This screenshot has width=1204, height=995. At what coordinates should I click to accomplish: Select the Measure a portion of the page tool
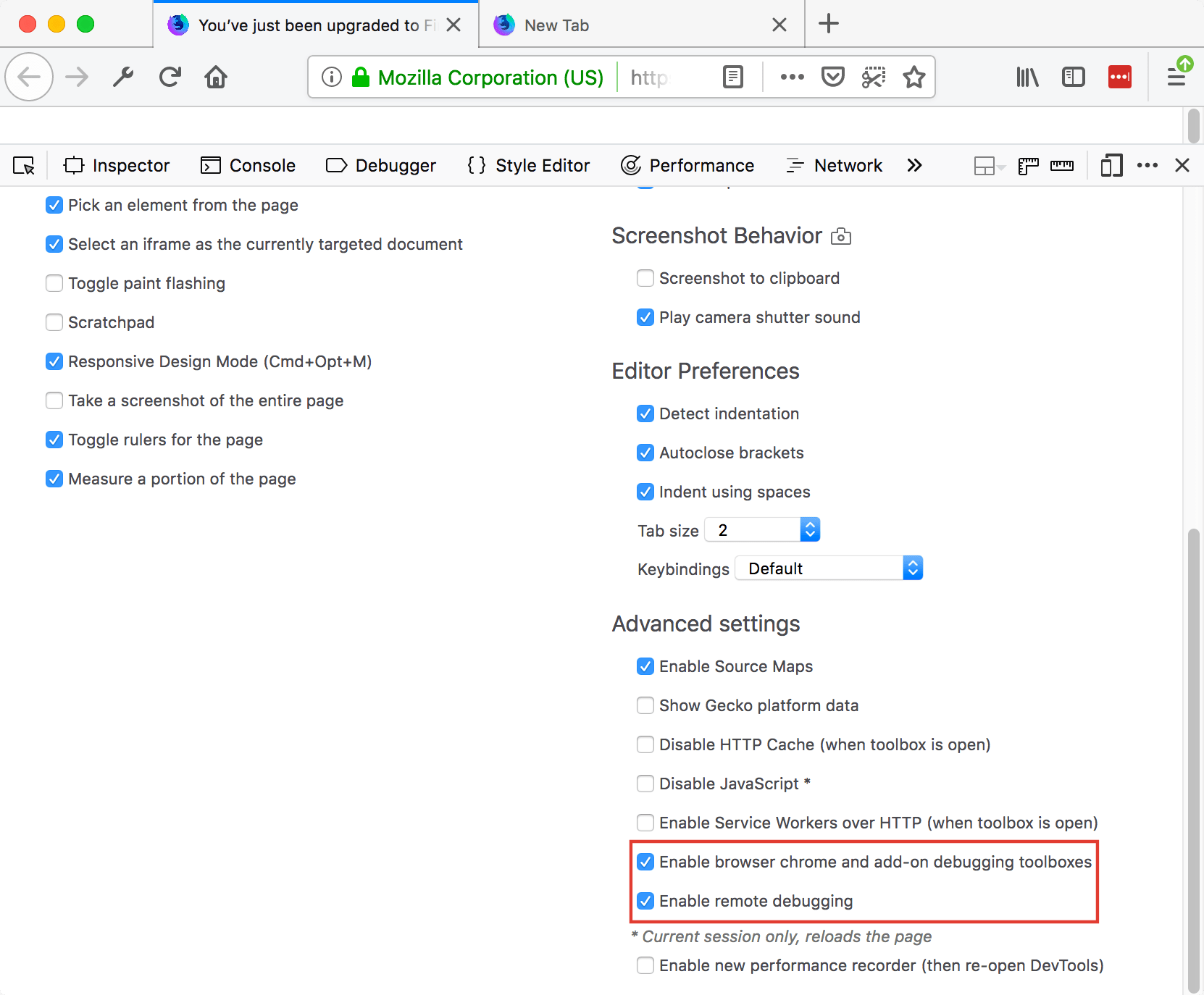(54, 479)
